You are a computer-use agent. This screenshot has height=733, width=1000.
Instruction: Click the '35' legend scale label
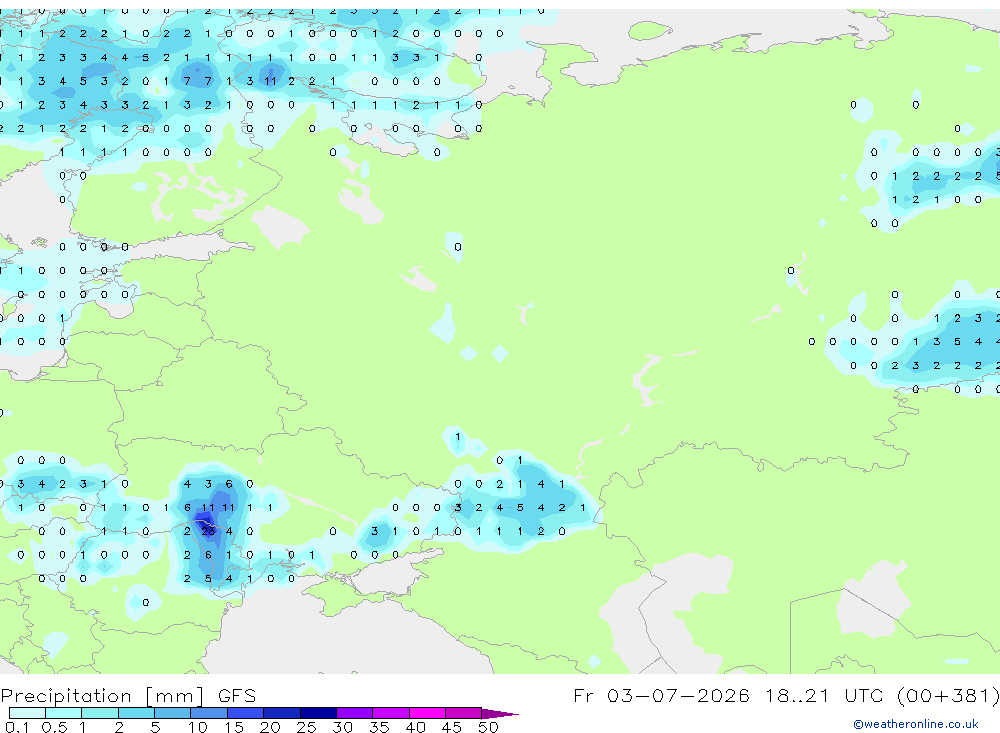tap(379, 727)
